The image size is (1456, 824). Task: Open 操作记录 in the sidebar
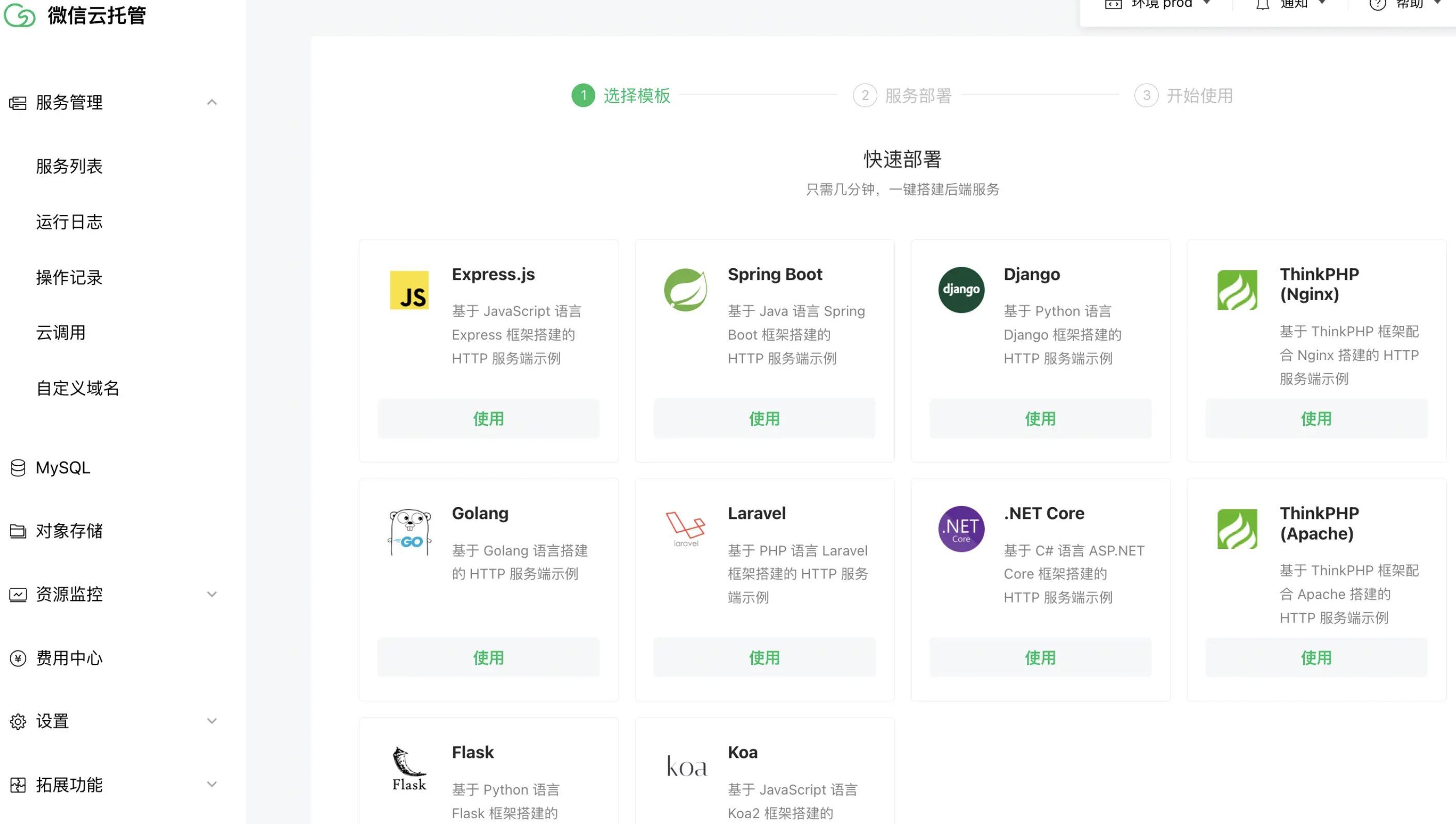click(69, 277)
